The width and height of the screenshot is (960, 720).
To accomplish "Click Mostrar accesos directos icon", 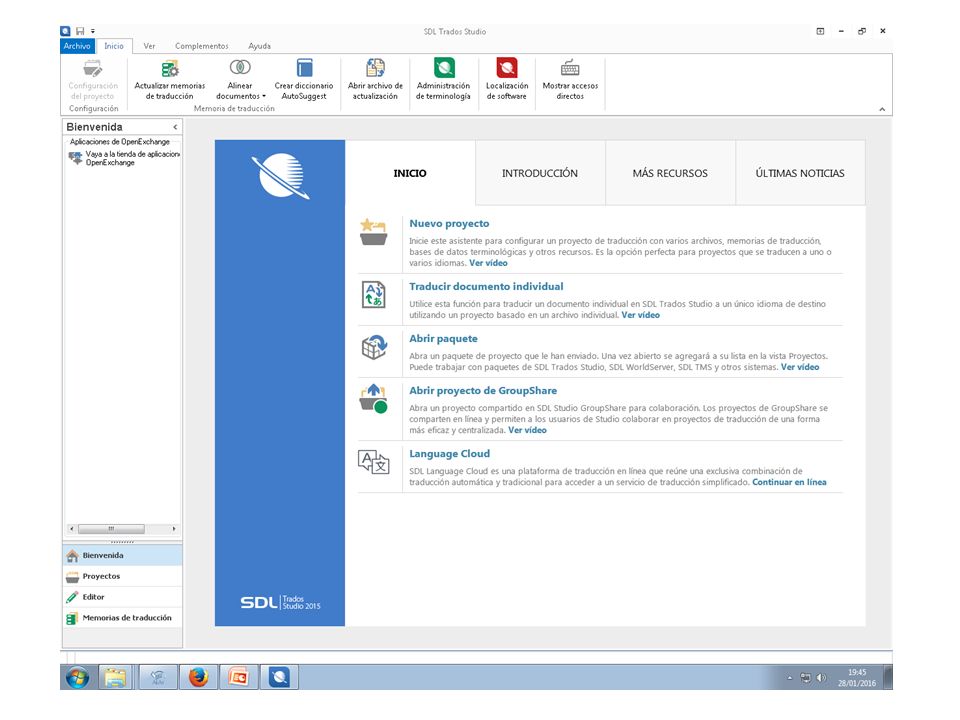I will click(x=570, y=68).
